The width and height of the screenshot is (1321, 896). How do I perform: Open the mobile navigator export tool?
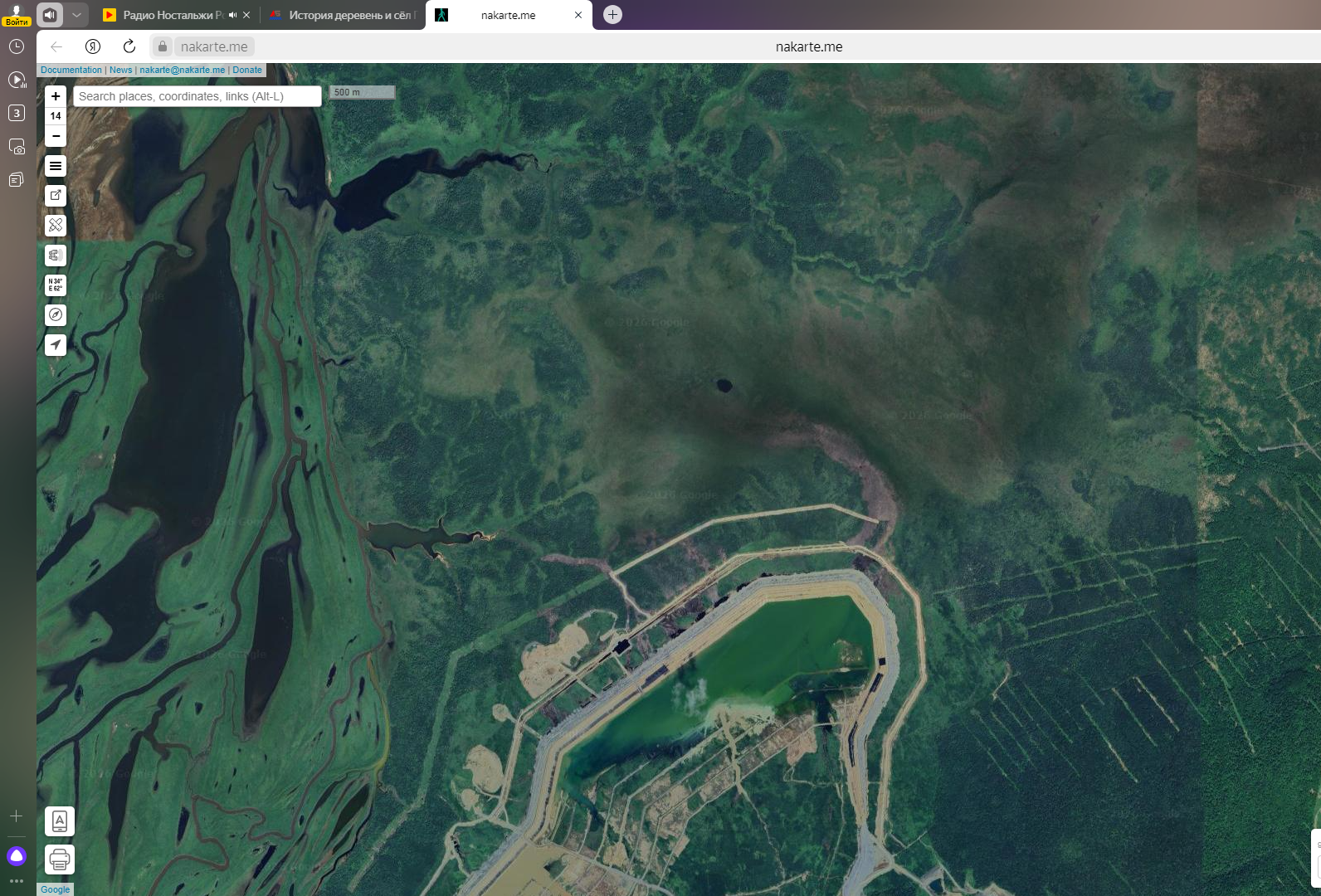point(59,821)
